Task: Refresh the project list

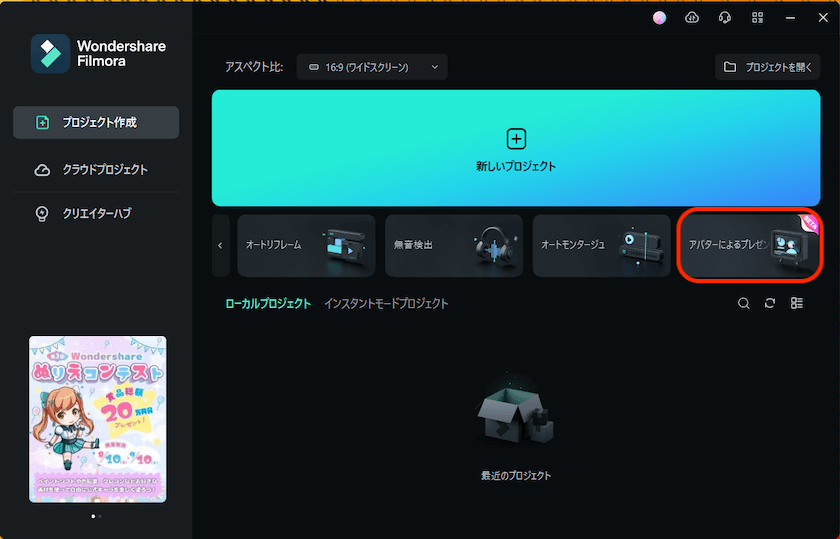Action: click(770, 303)
